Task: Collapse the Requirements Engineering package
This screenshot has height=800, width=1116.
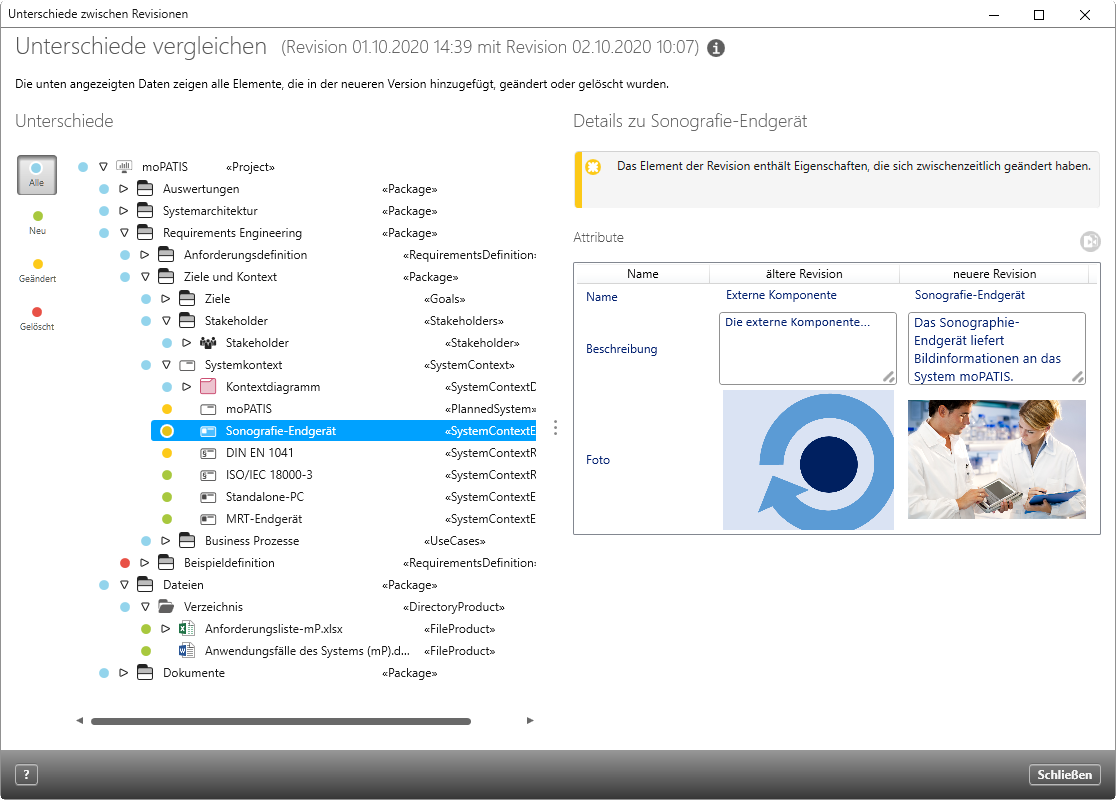Action: coord(124,233)
